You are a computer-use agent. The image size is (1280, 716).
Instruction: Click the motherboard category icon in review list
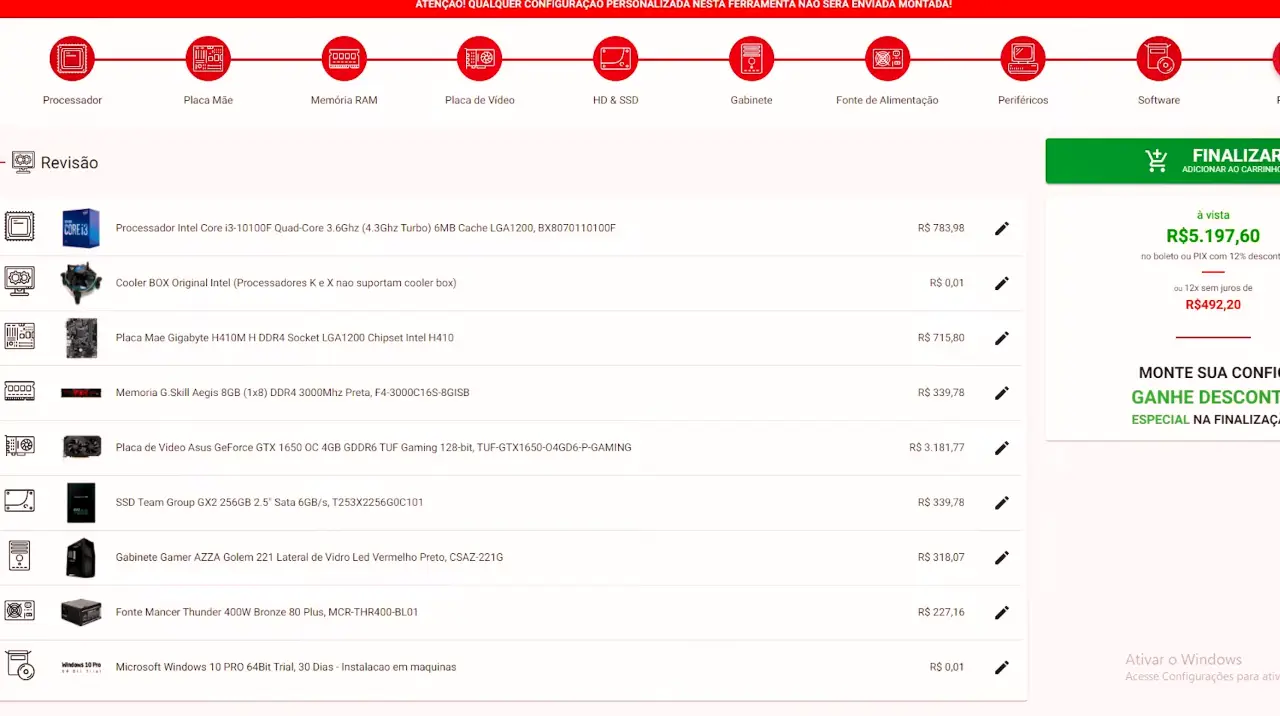[19, 336]
